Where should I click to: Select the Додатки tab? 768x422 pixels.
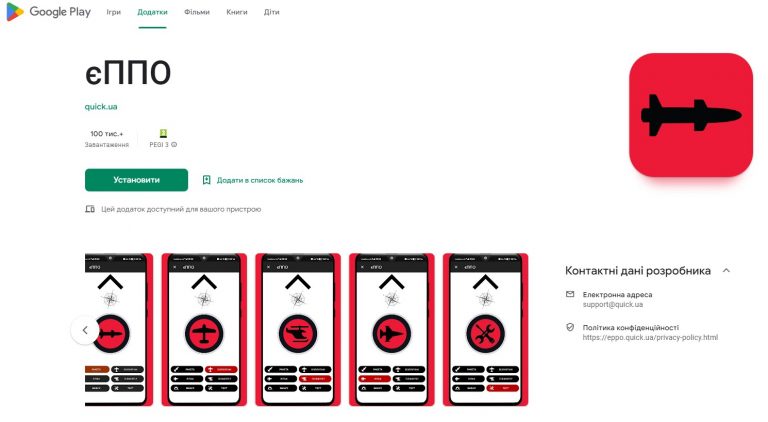pyautogui.click(x=152, y=12)
